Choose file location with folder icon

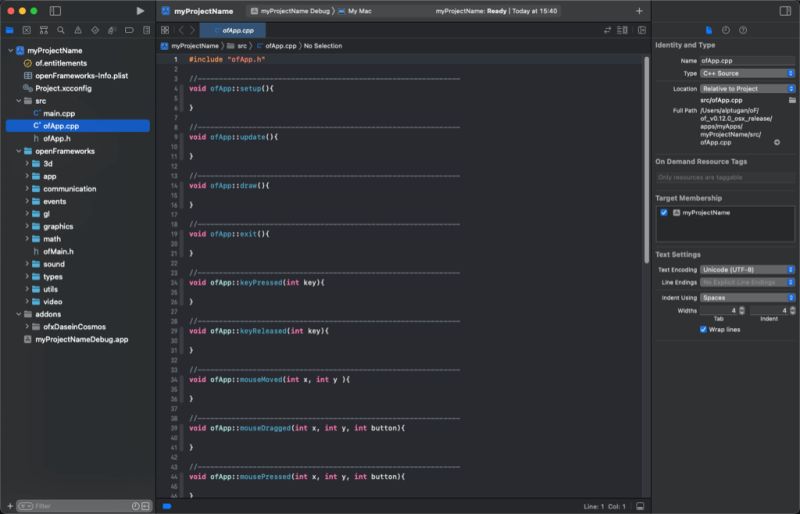point(792,100)
